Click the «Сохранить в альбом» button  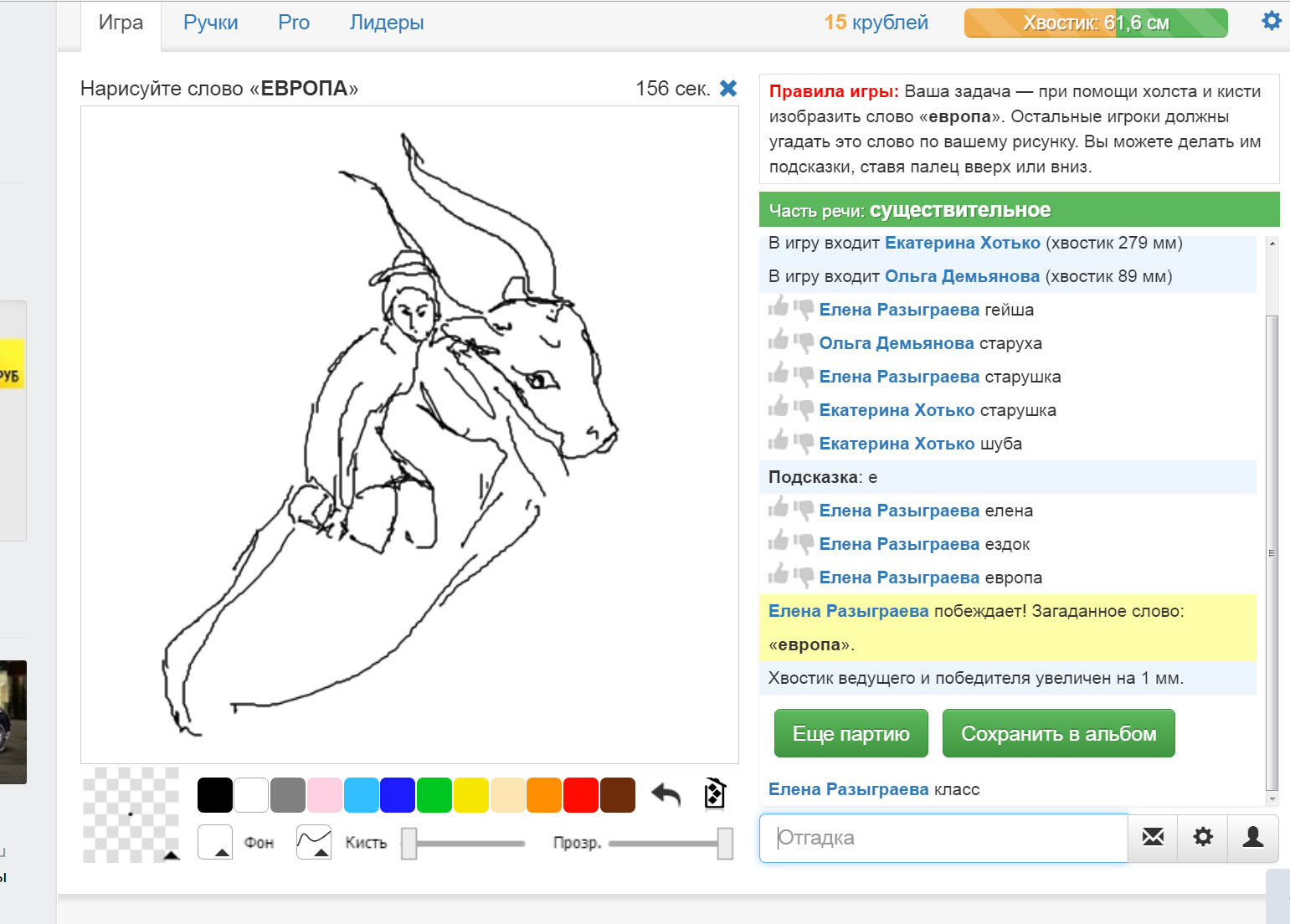(1059, 733)
